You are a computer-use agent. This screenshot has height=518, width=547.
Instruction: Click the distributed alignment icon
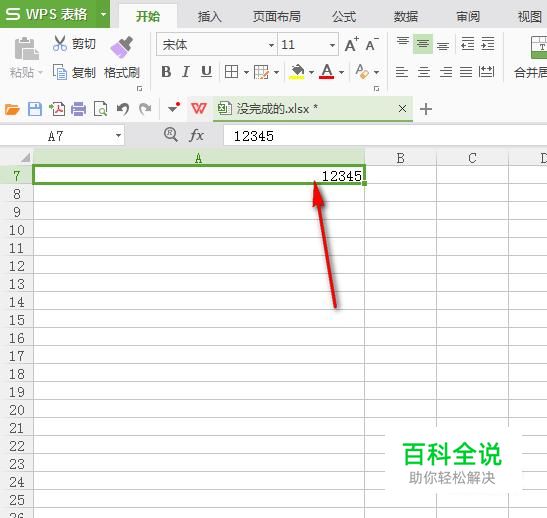(486, 72)
